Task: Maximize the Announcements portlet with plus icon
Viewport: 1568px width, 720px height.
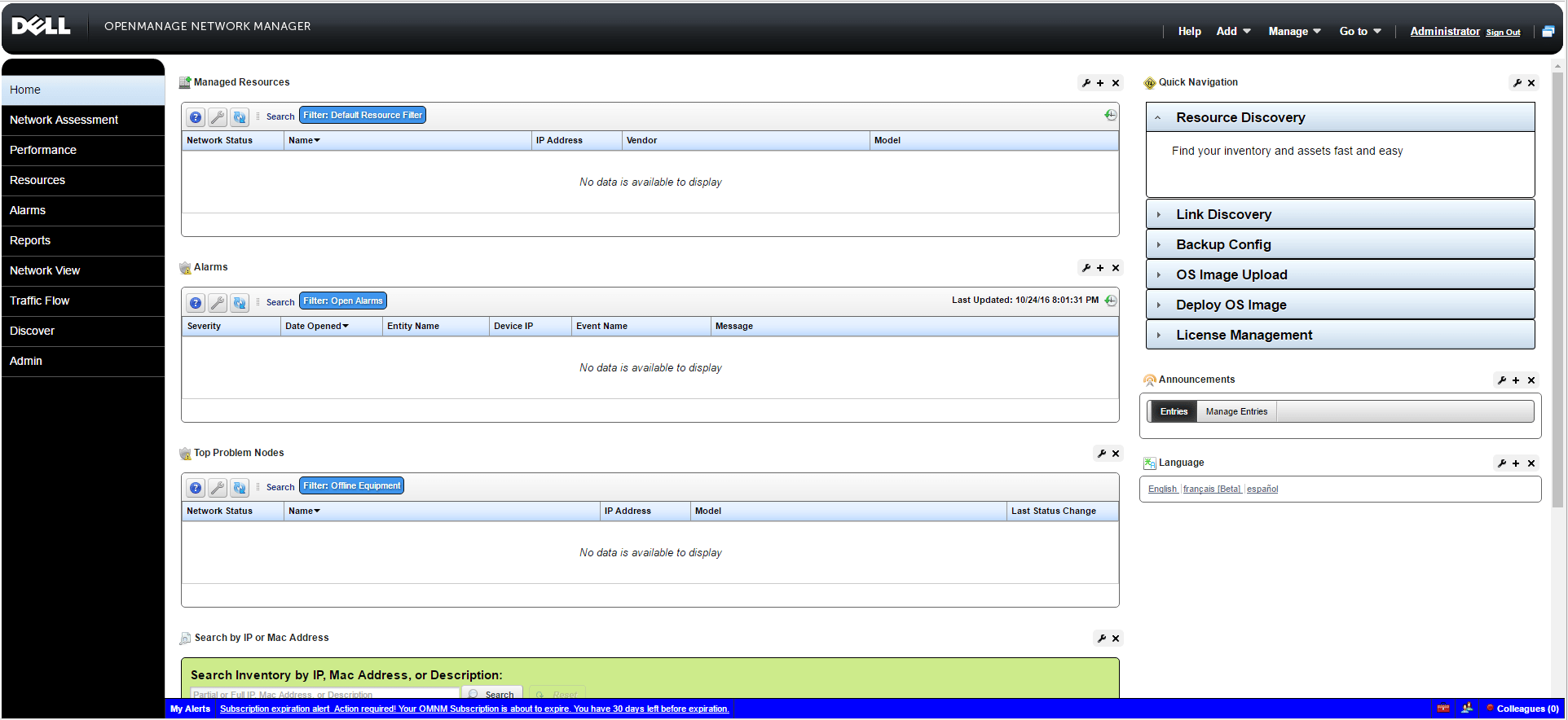Action: click(x=1516, y=380)
